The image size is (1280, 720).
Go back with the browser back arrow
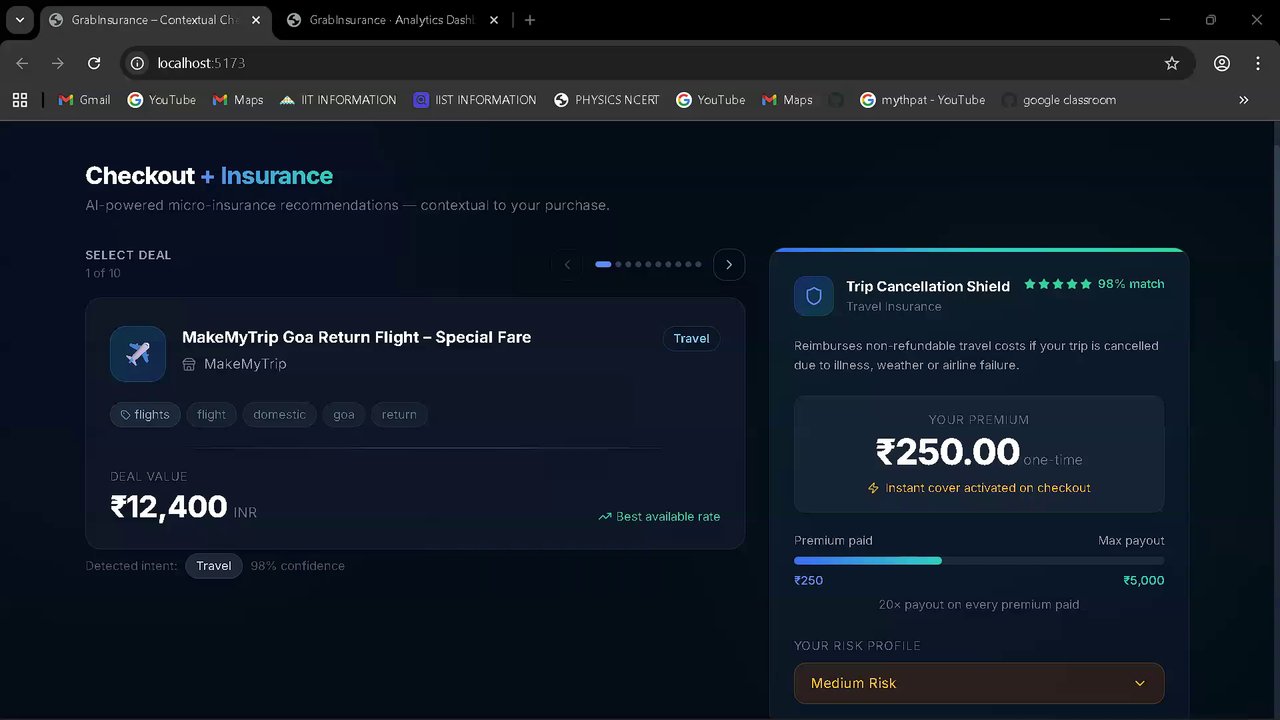[22, 63]
